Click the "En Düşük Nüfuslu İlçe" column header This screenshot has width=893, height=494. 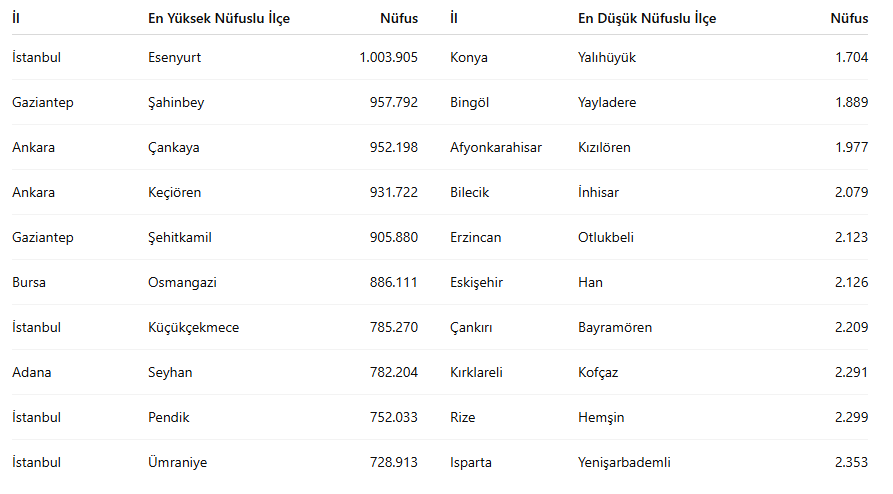tap(647, 18)
